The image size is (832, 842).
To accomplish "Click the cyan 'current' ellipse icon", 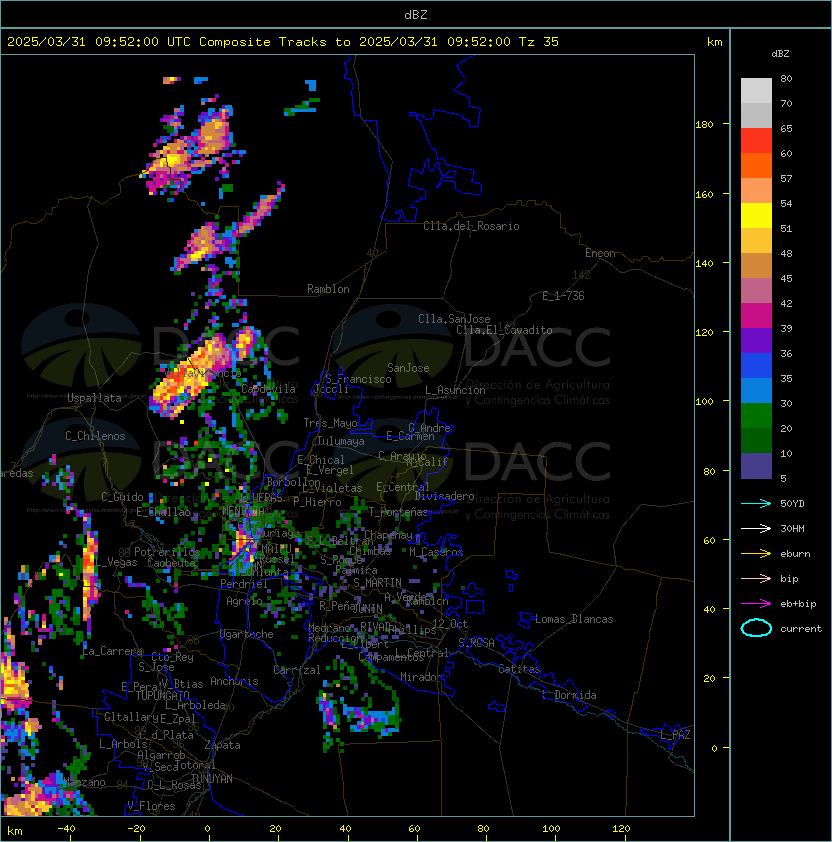I will click(x=756, y=628).
